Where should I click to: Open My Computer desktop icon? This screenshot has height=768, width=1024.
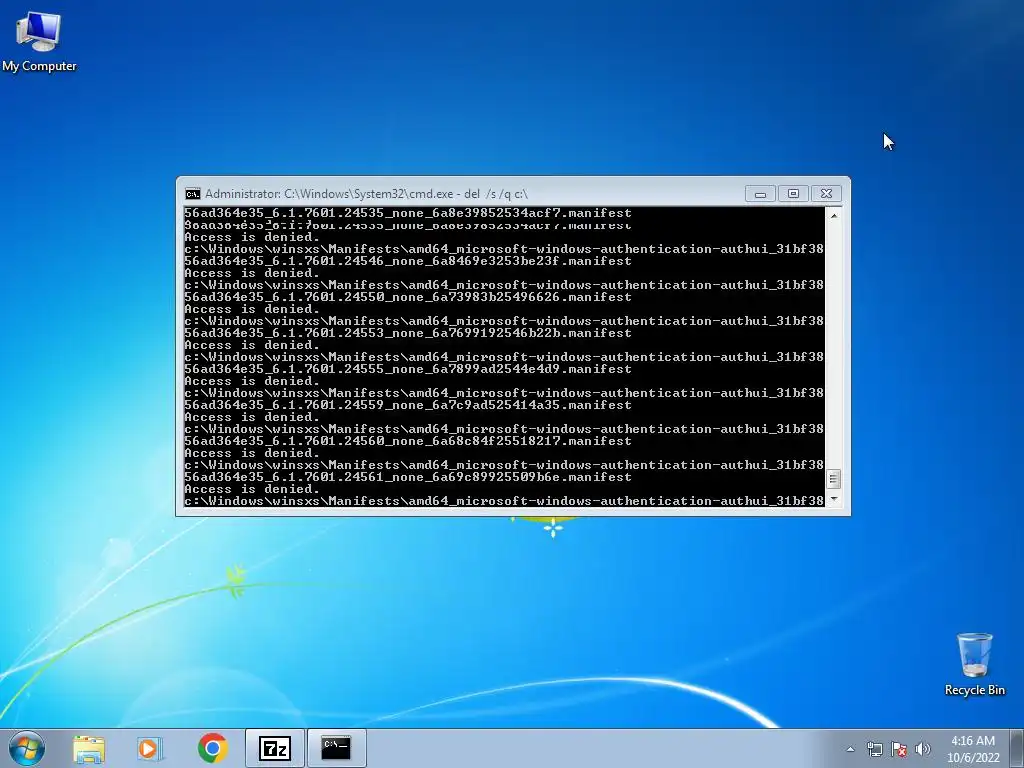39,42
